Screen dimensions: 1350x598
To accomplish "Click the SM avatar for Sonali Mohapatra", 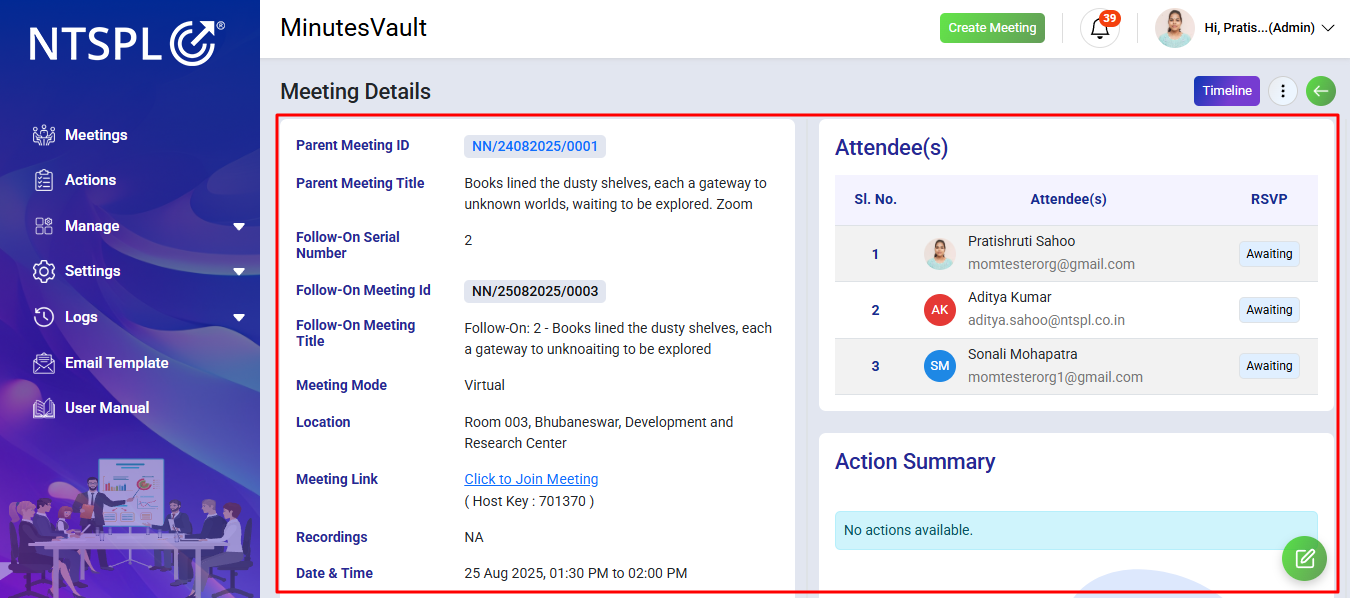I will click(940, 366).
